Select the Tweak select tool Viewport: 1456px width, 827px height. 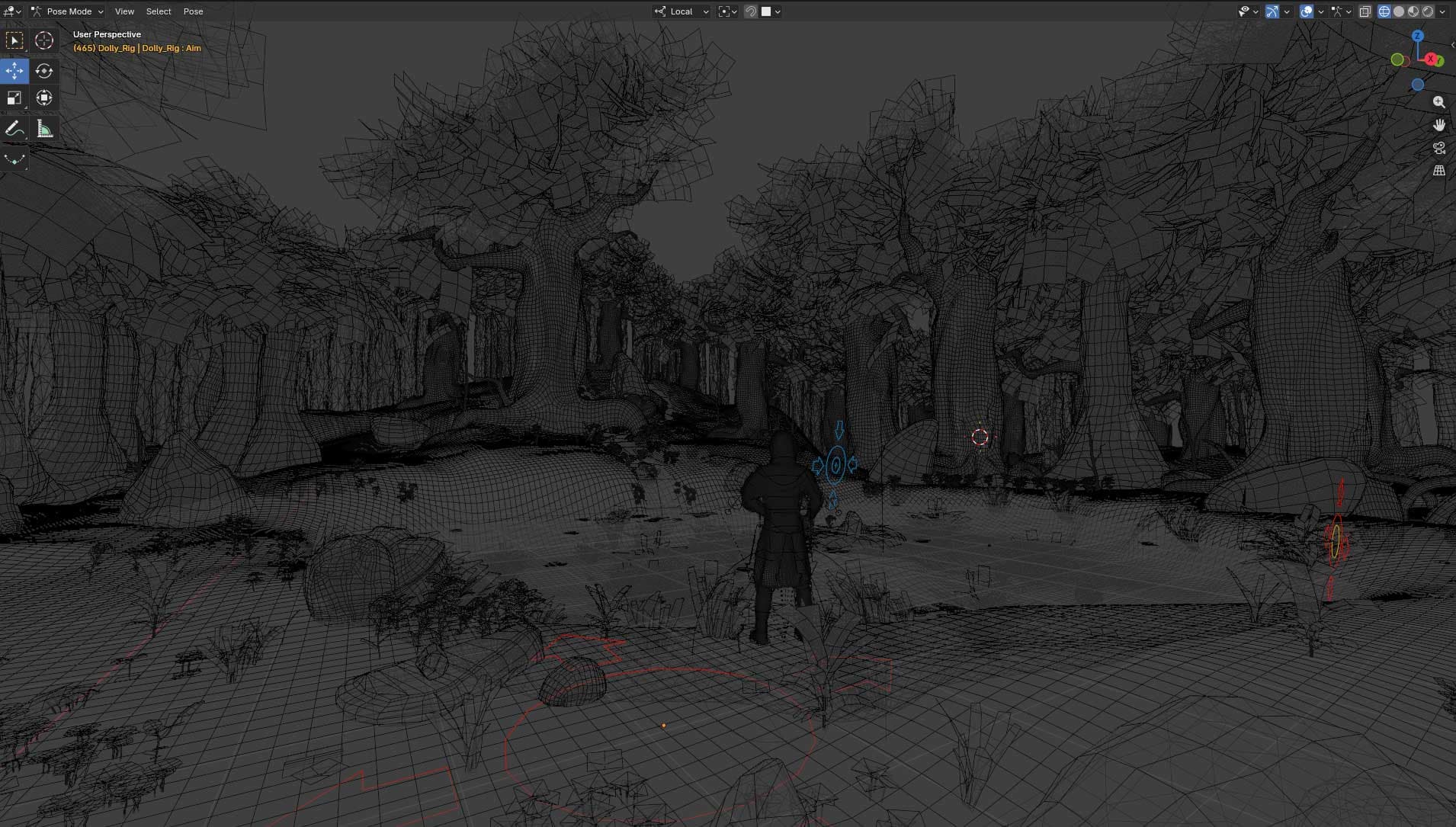click(14, 40)
